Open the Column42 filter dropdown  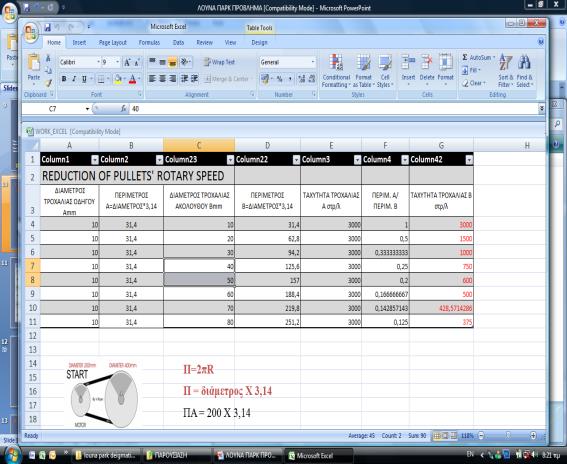click(469, 159)
